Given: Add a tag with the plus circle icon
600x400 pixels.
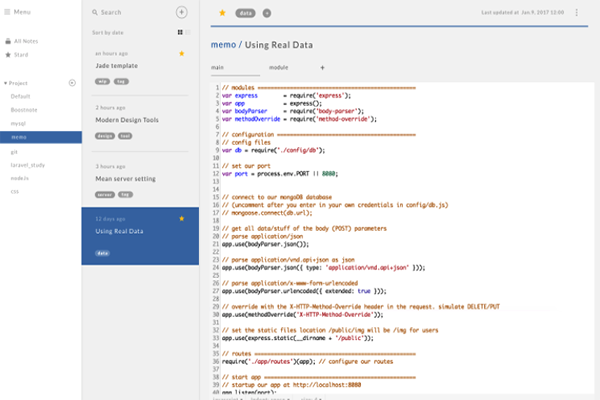Looking at the screenshot, I should (267, 13).
